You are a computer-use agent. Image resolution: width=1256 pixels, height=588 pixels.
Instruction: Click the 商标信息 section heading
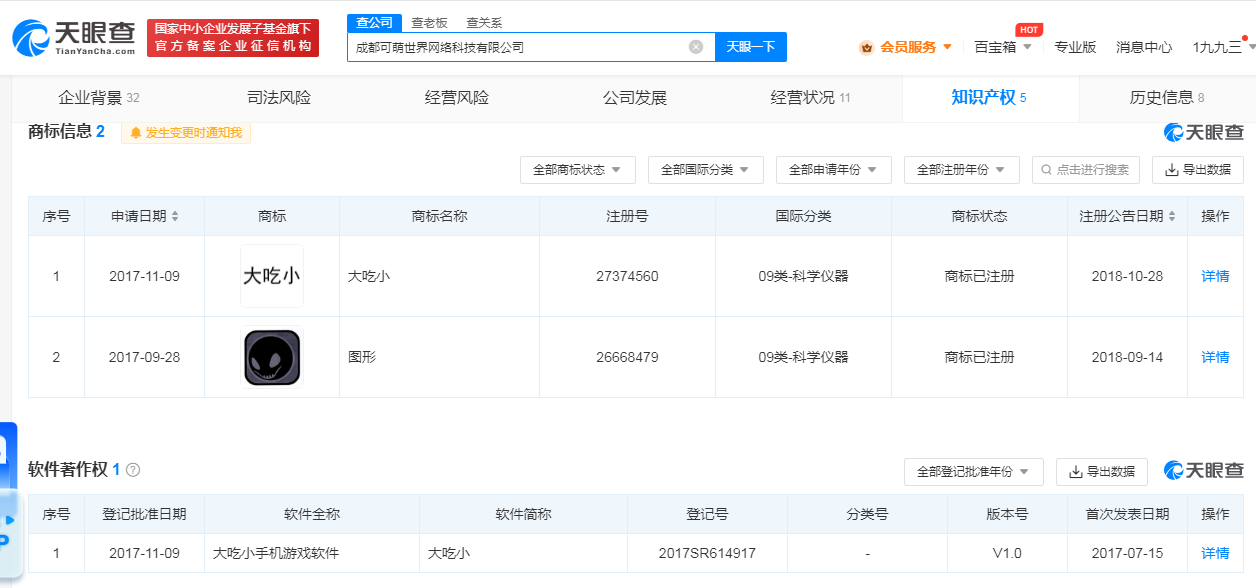[66, 131]
